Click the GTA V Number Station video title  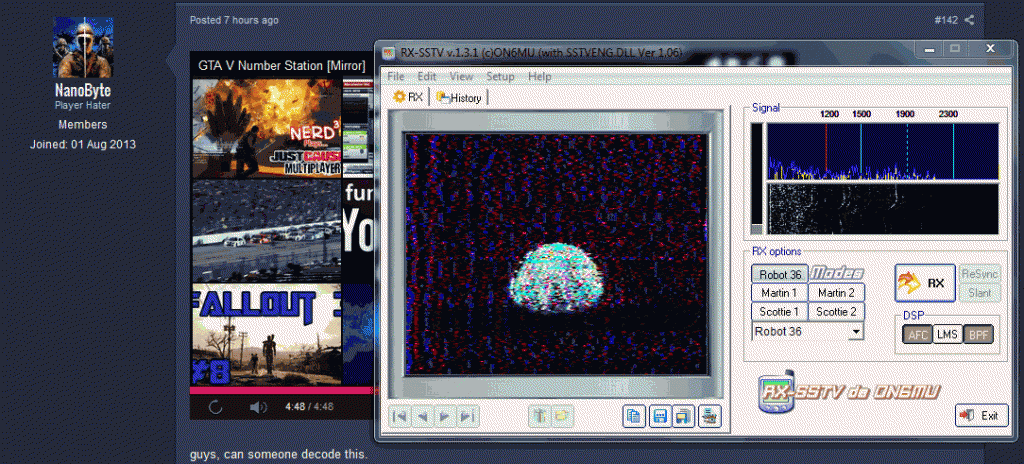point(281,66)
